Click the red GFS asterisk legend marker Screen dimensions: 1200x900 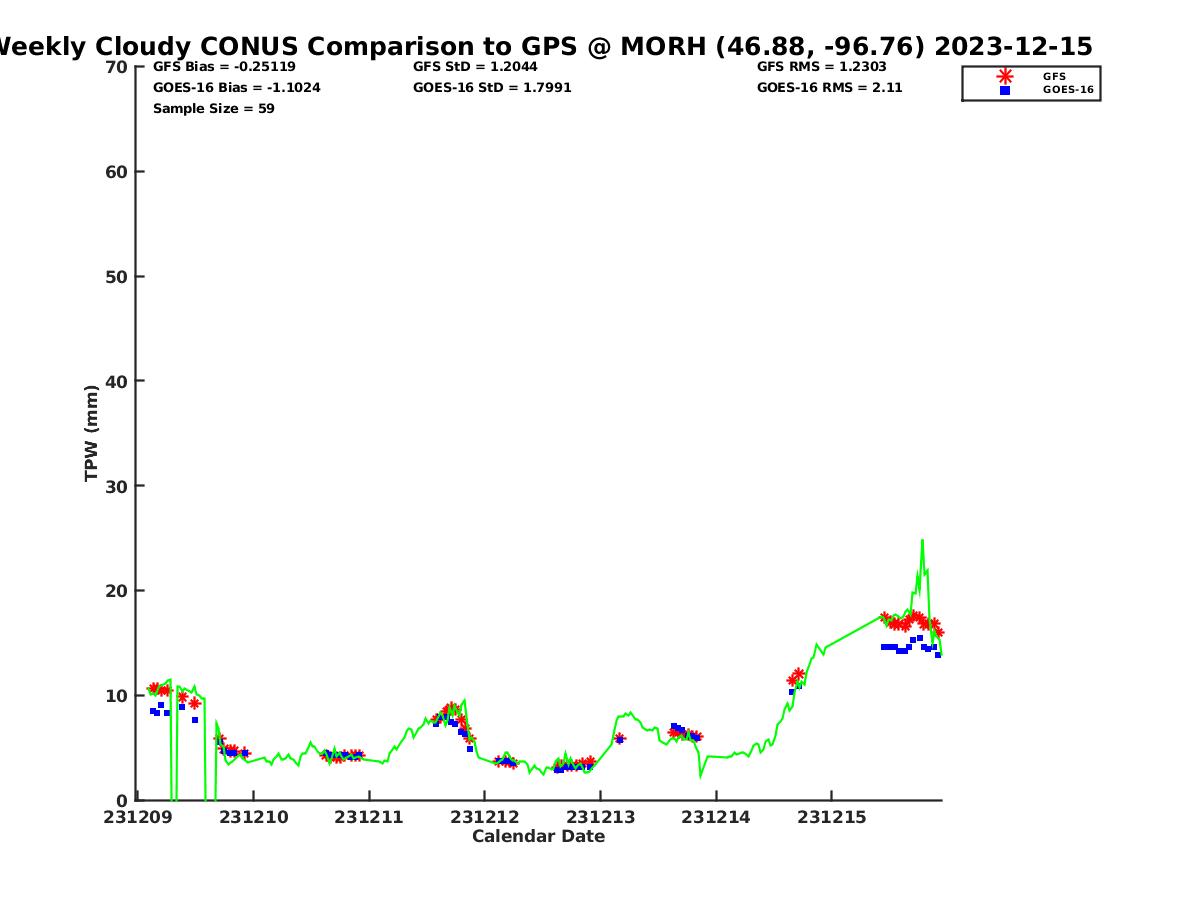pos(1005,76)
